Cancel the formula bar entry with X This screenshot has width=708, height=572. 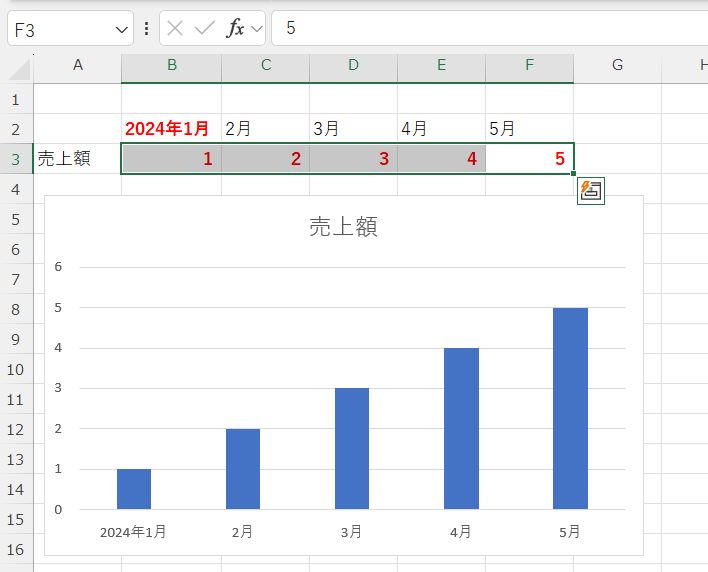[175, 28]
